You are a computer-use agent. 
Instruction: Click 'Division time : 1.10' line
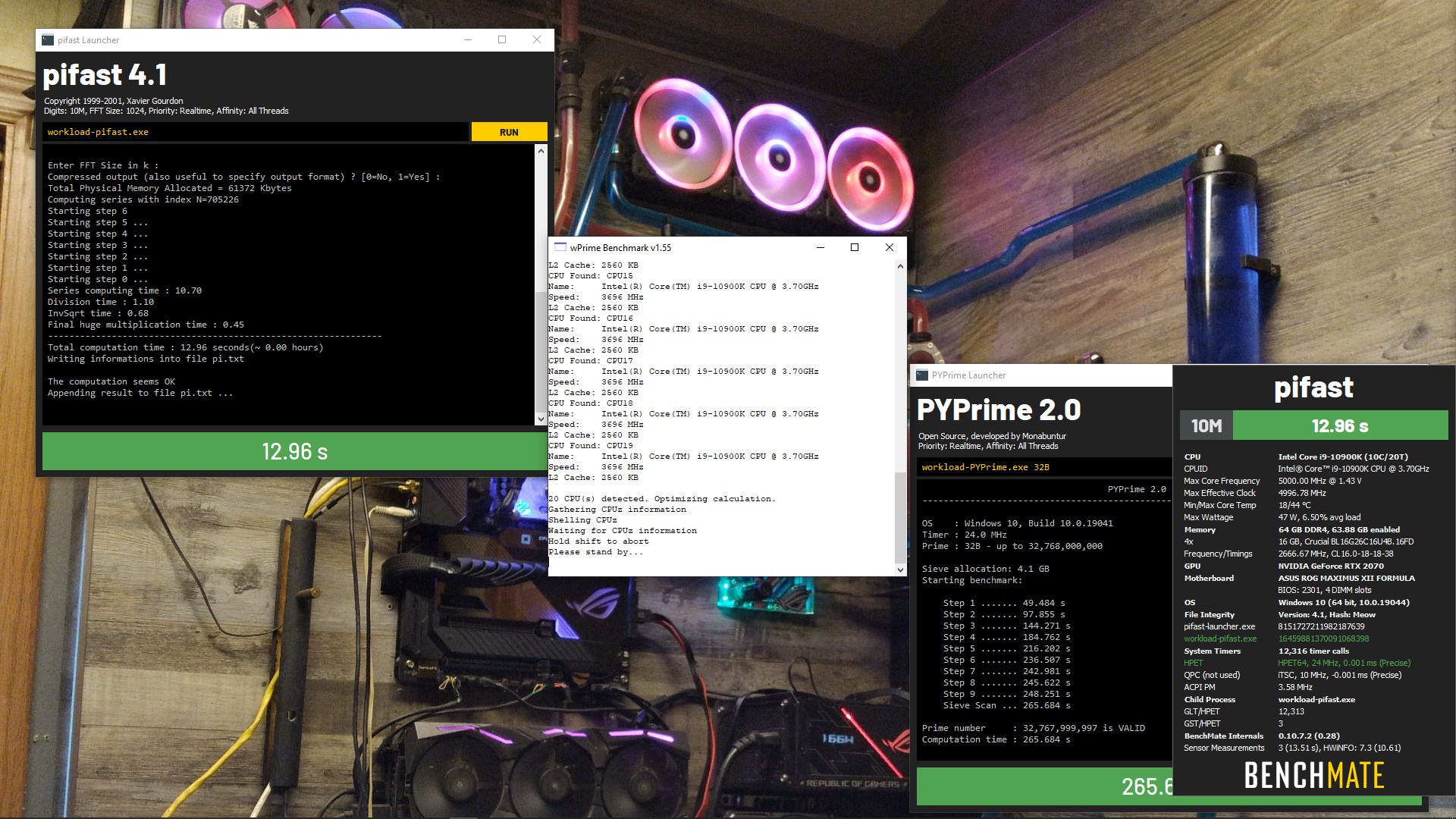click(x=101, y=302)
